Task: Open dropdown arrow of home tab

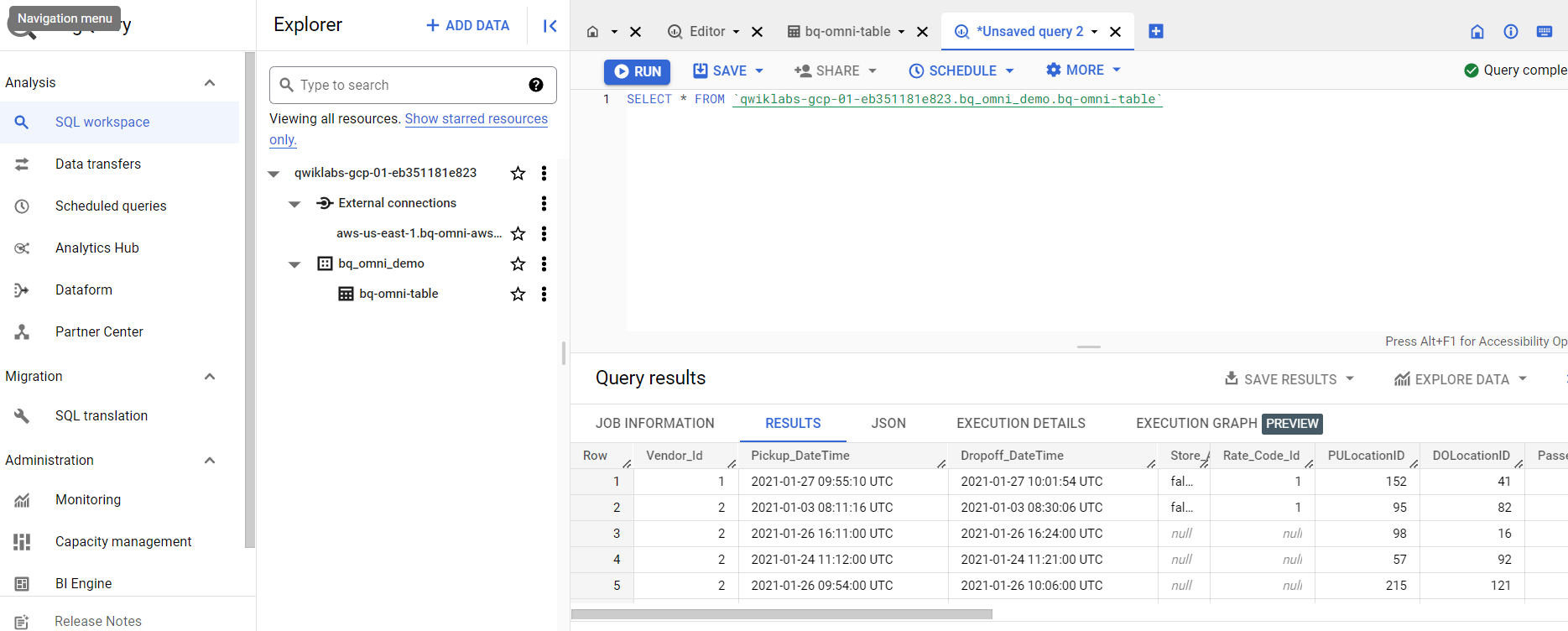Action: (614, 32)
